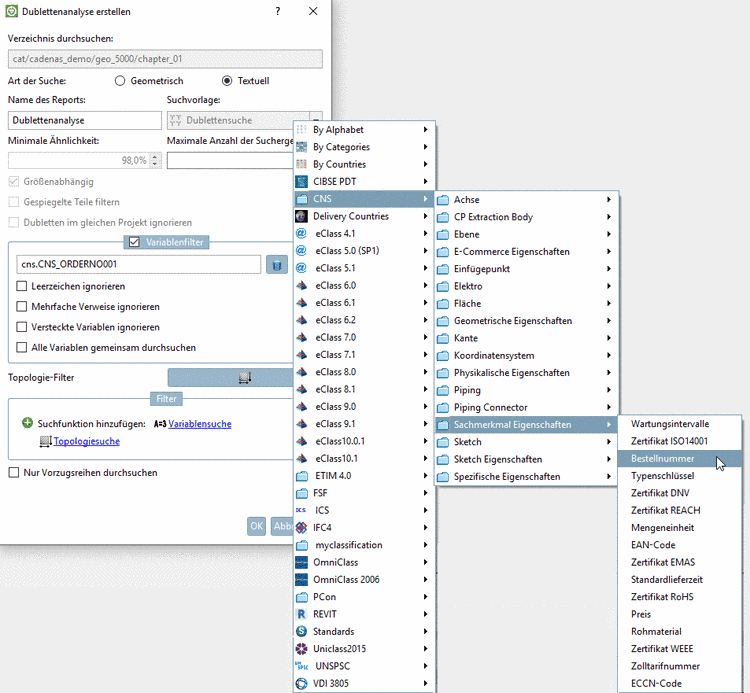Click the Uniclass2015 icon

[x=301, y=649]
